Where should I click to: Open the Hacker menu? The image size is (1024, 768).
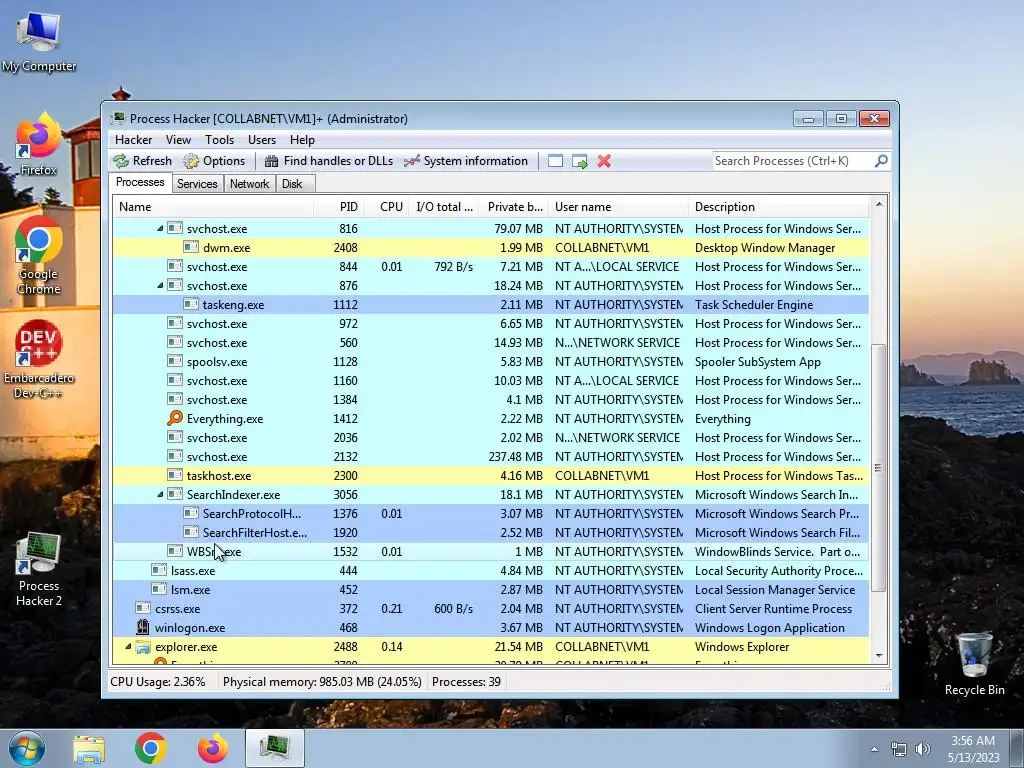click(x=133, y=140)
